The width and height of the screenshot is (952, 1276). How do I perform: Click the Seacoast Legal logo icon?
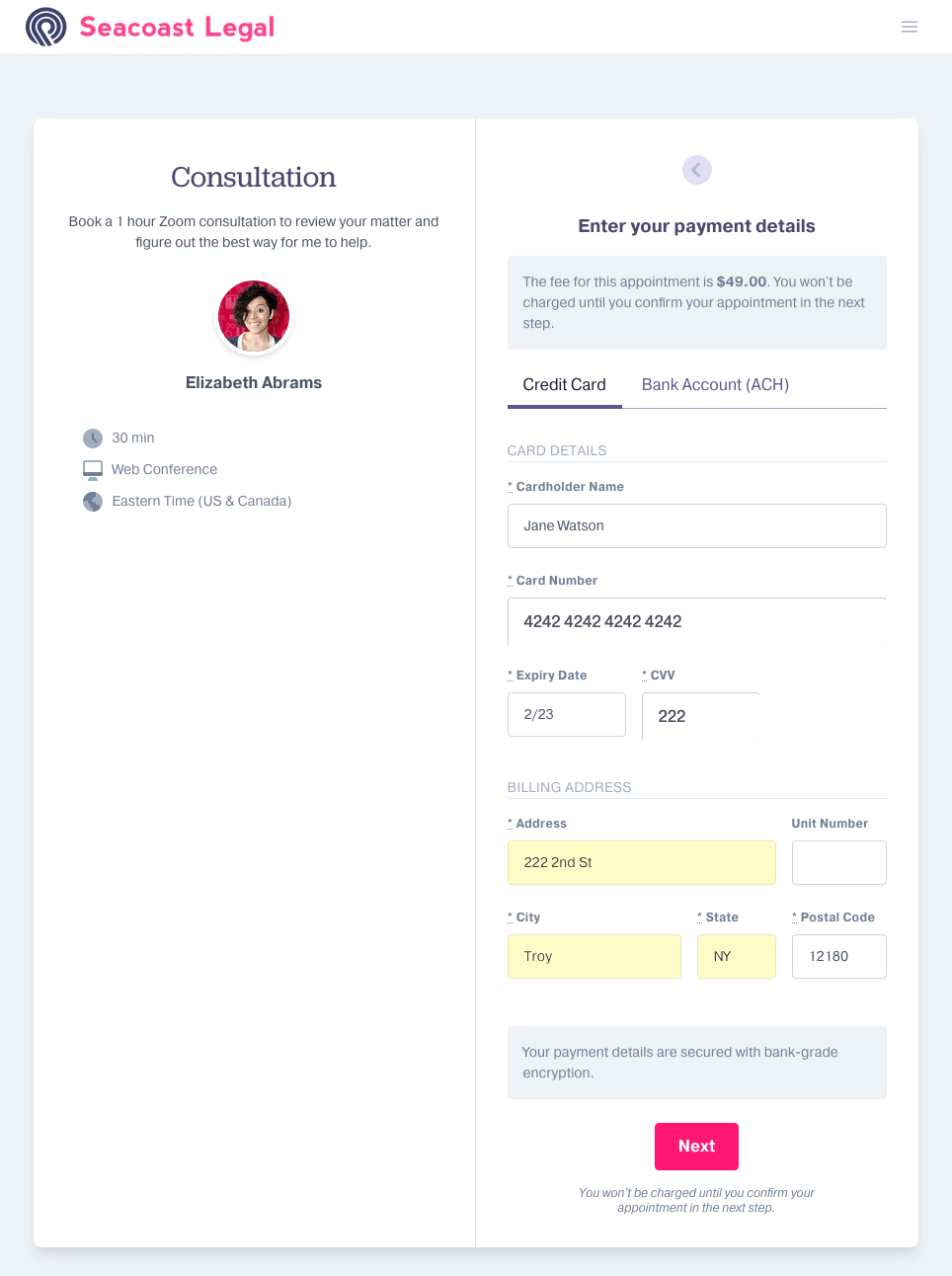(x=45, y=27)
